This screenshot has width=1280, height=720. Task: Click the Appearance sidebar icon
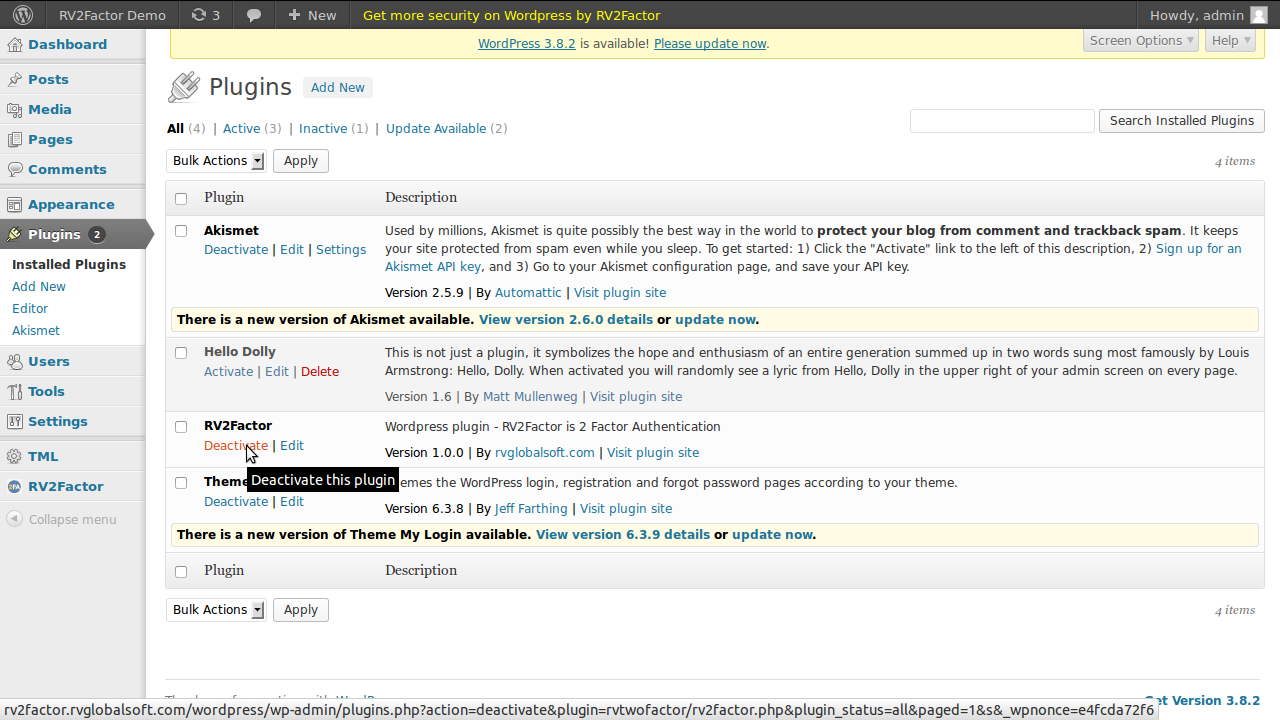pos(14,204)
